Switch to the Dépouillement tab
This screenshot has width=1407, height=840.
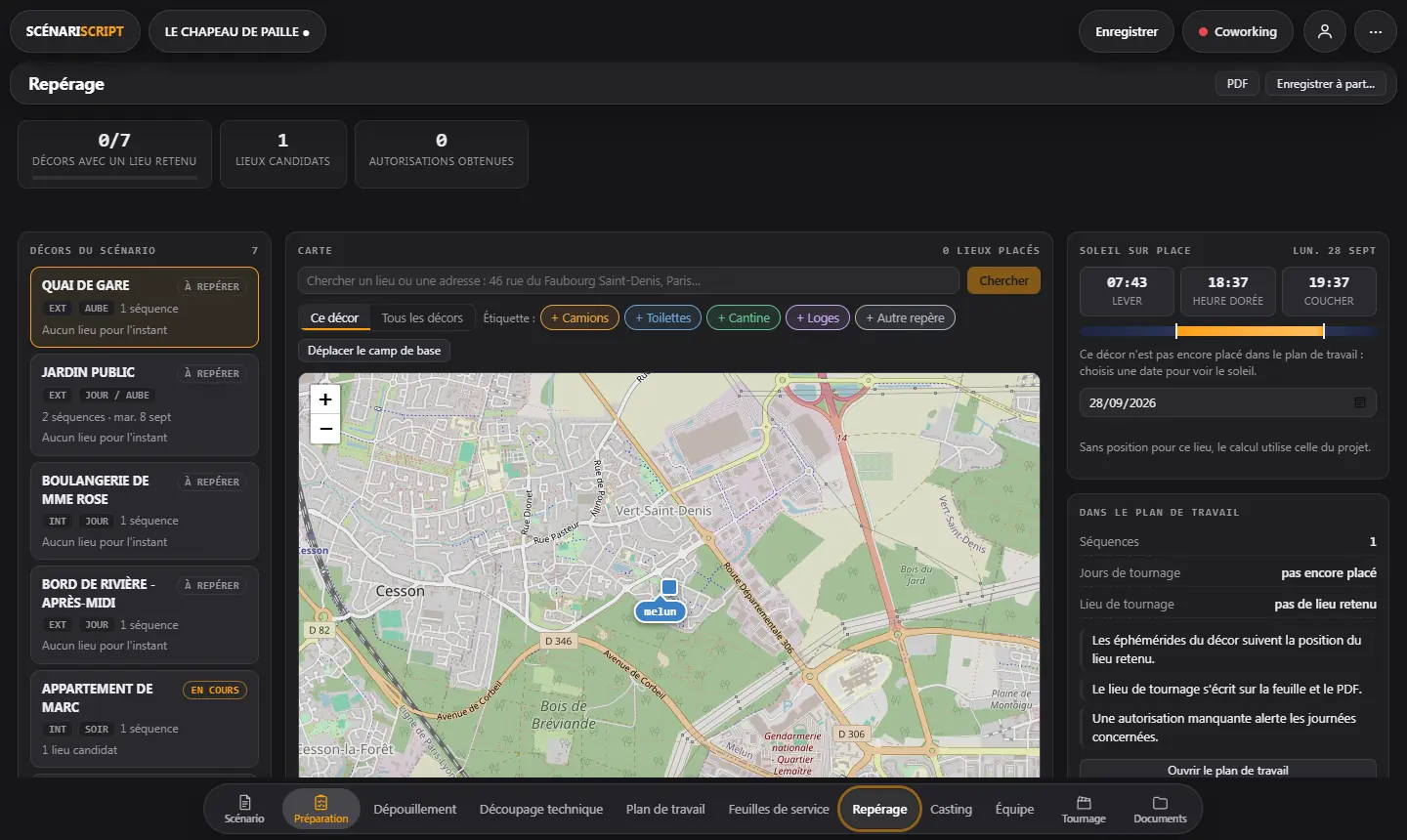pos(414,809)
